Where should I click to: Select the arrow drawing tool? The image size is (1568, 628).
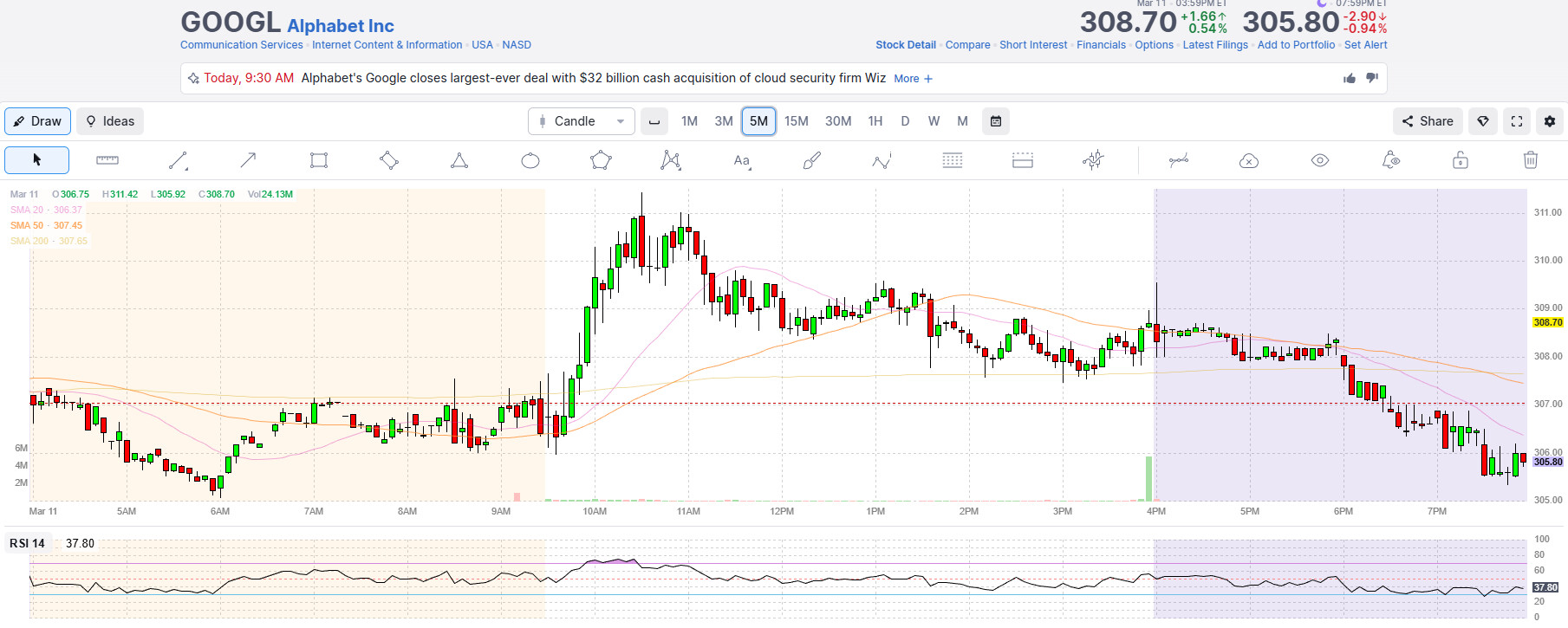248,160
